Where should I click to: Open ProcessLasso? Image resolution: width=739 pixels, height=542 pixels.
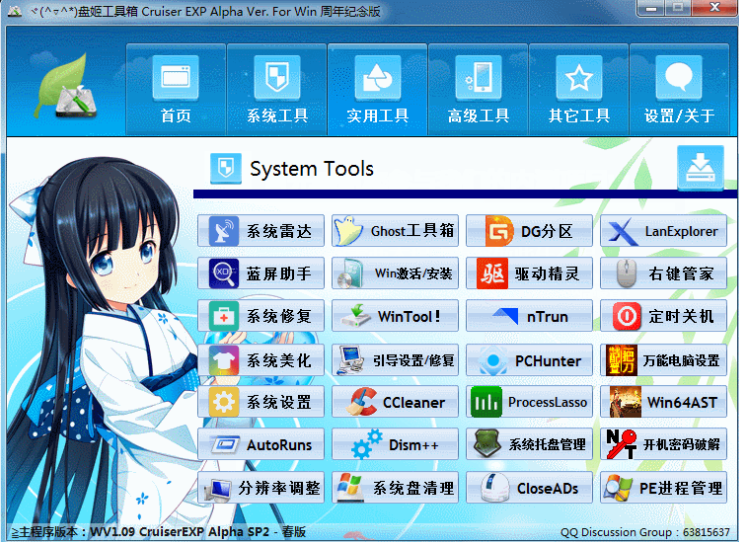529,402
